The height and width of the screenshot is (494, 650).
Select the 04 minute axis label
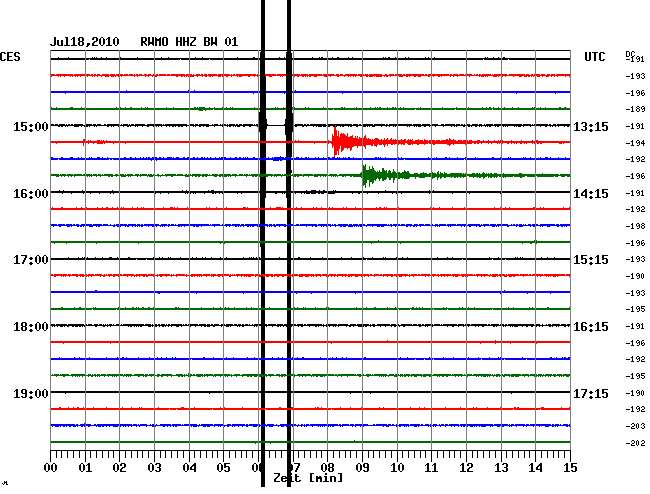tap(189, 468)
